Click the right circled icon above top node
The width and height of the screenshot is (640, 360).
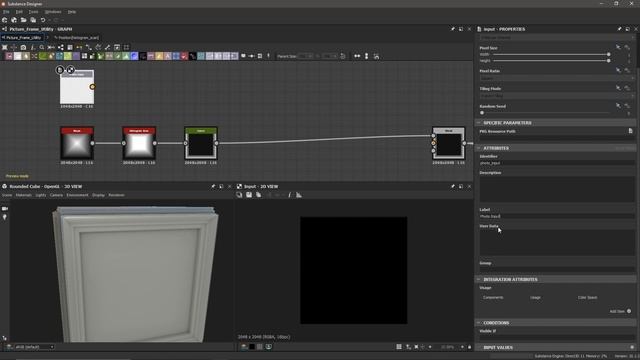coord(70,70)
